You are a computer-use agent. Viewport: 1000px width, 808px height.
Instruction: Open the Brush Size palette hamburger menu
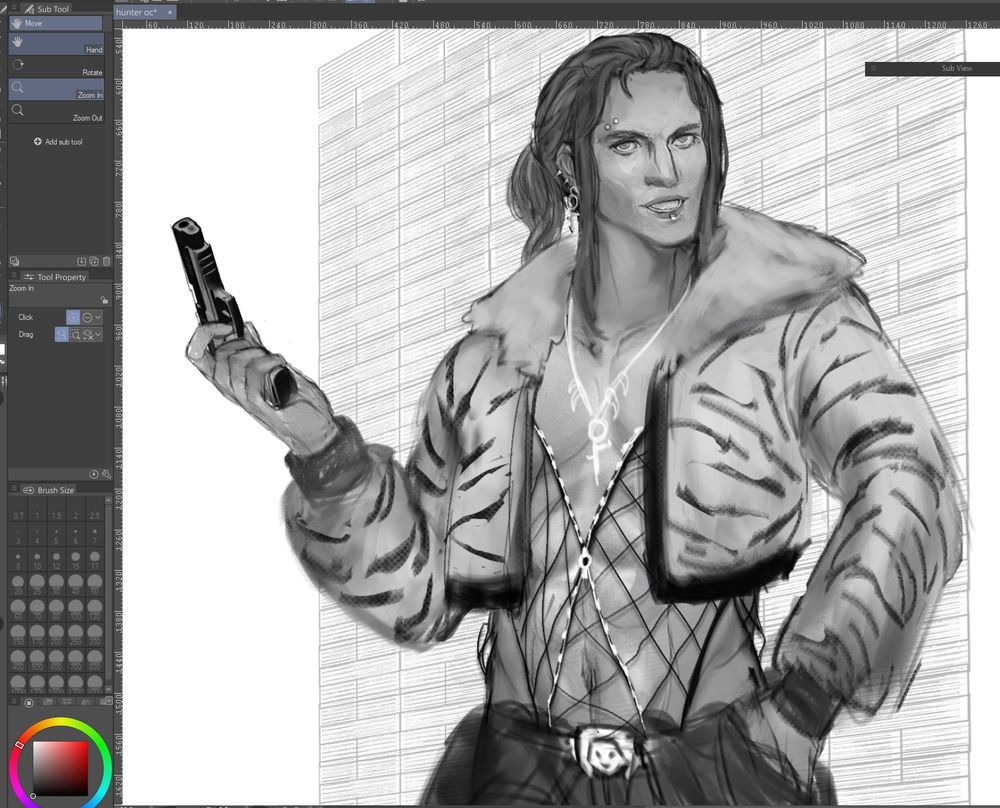13,488
